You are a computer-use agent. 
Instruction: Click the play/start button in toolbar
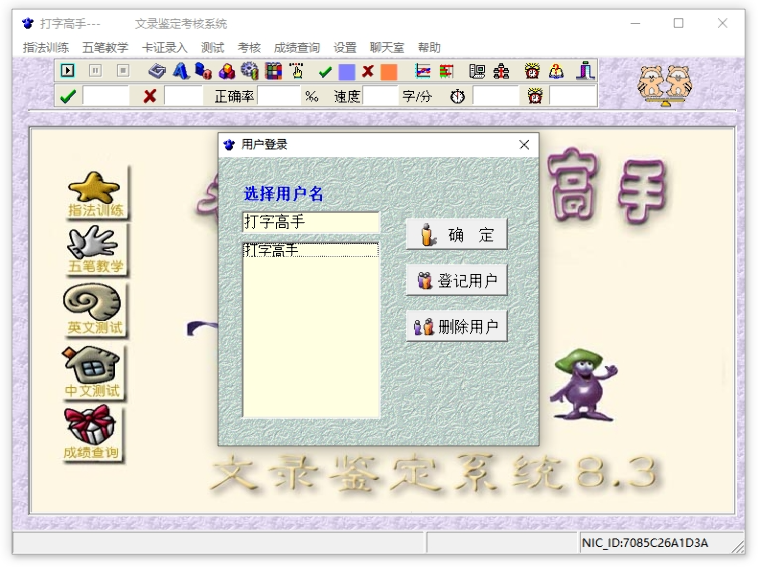(68, 71)
